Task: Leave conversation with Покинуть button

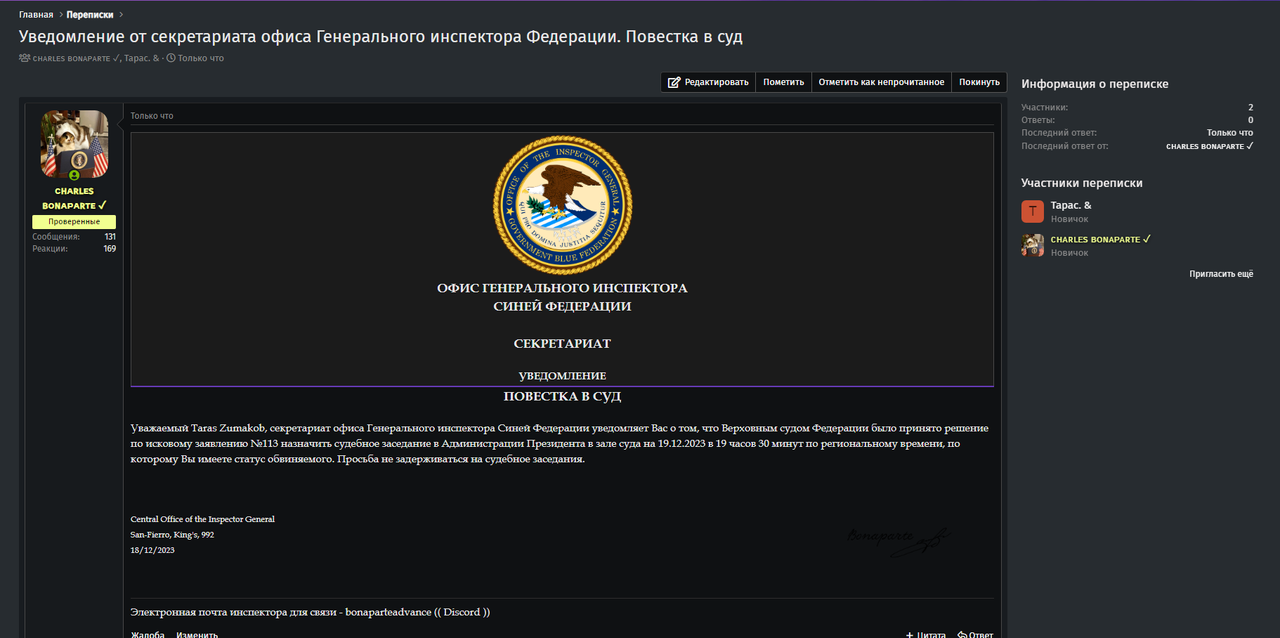Action: 979,82
